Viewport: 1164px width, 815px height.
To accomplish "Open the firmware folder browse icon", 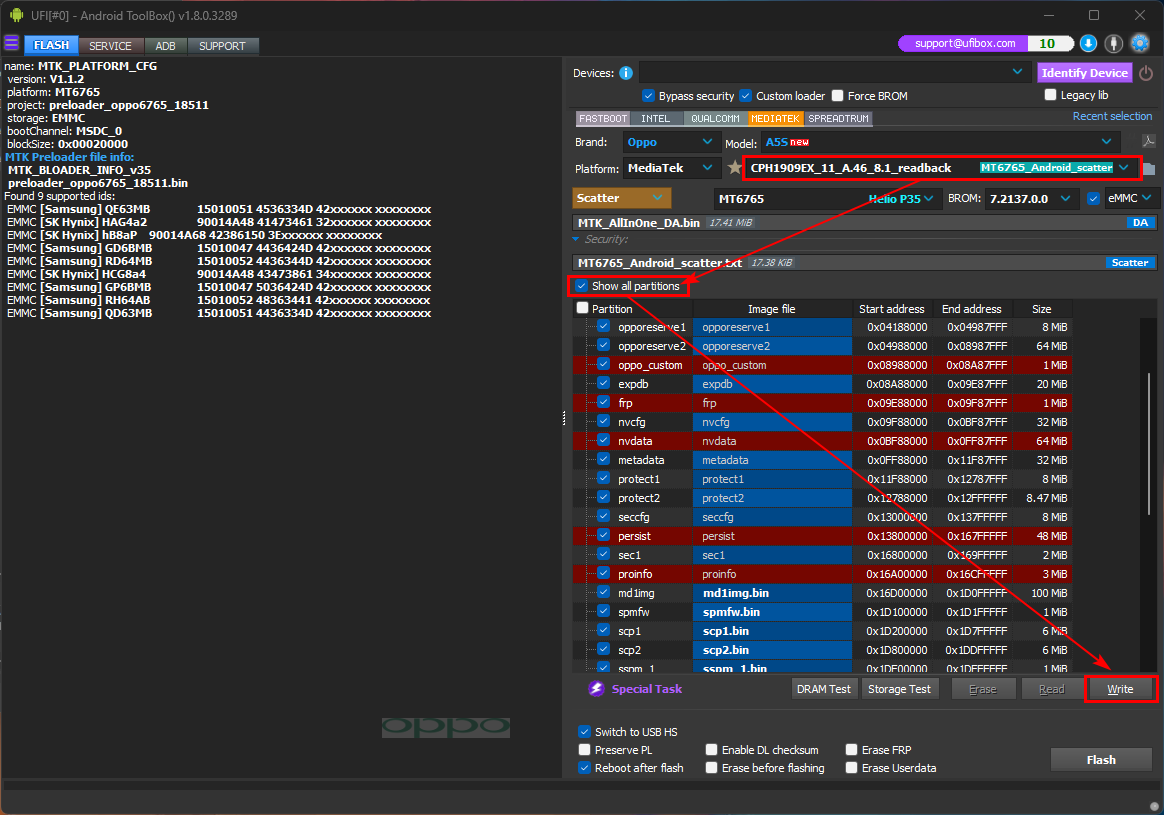I will tap(1149, 168).
